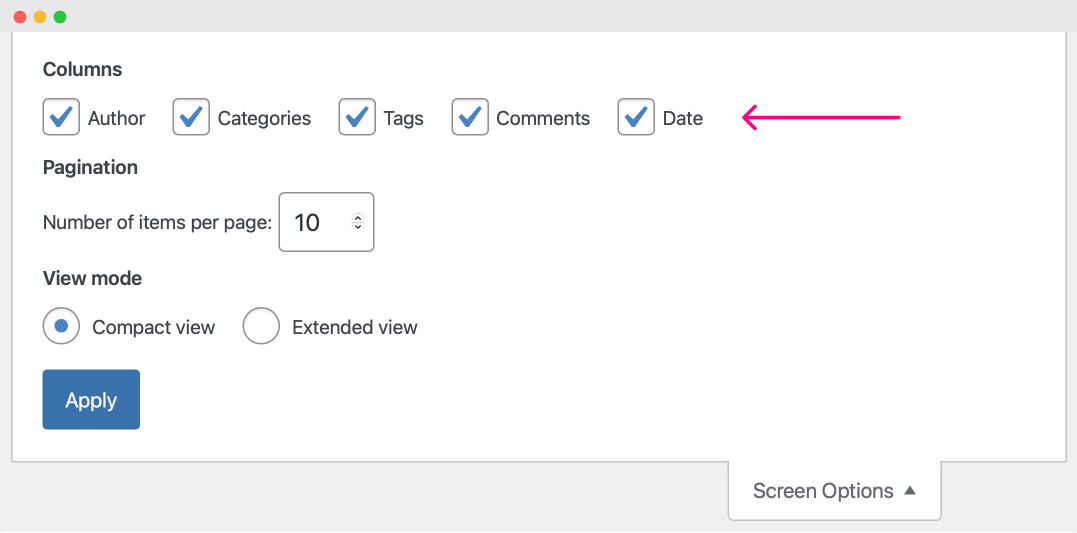Close the window with the red button

tap(20, 16)
